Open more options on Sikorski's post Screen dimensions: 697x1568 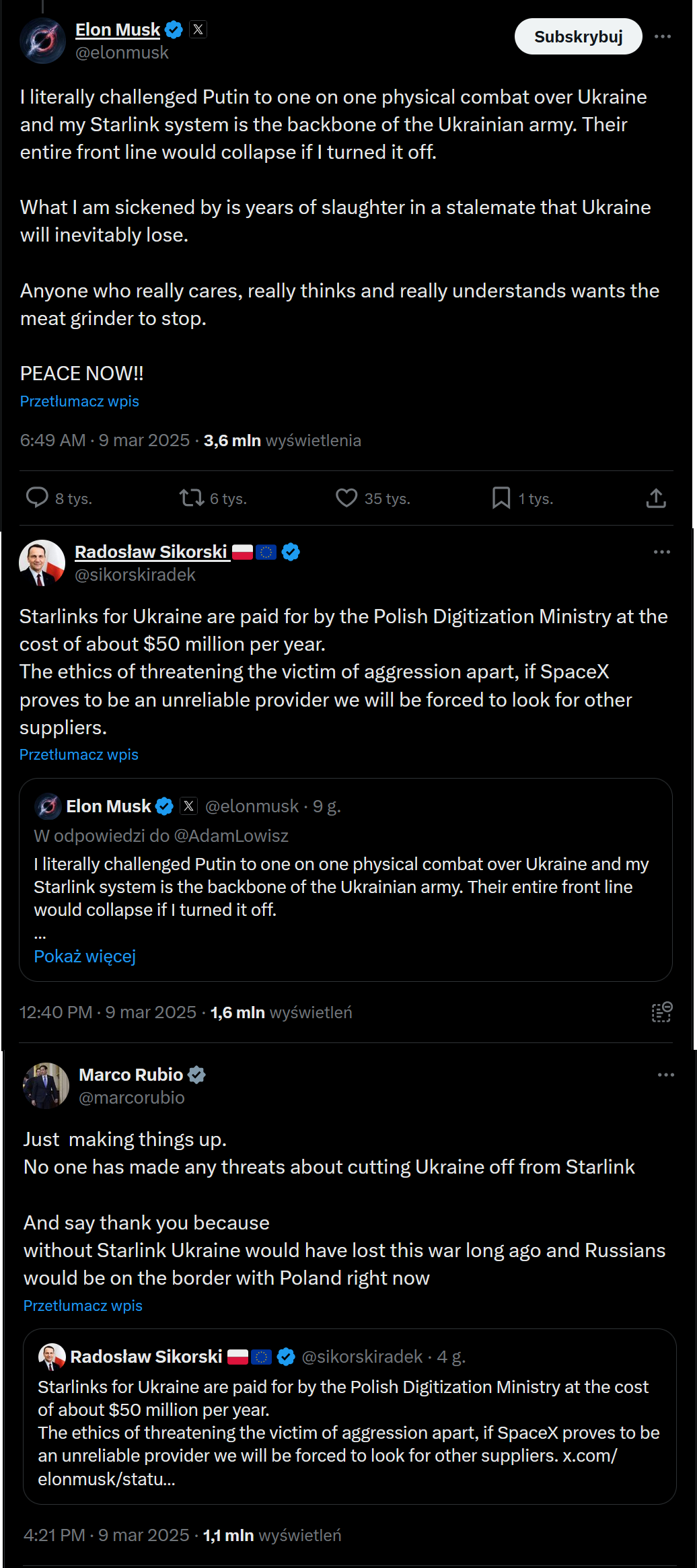click(662, 552)
